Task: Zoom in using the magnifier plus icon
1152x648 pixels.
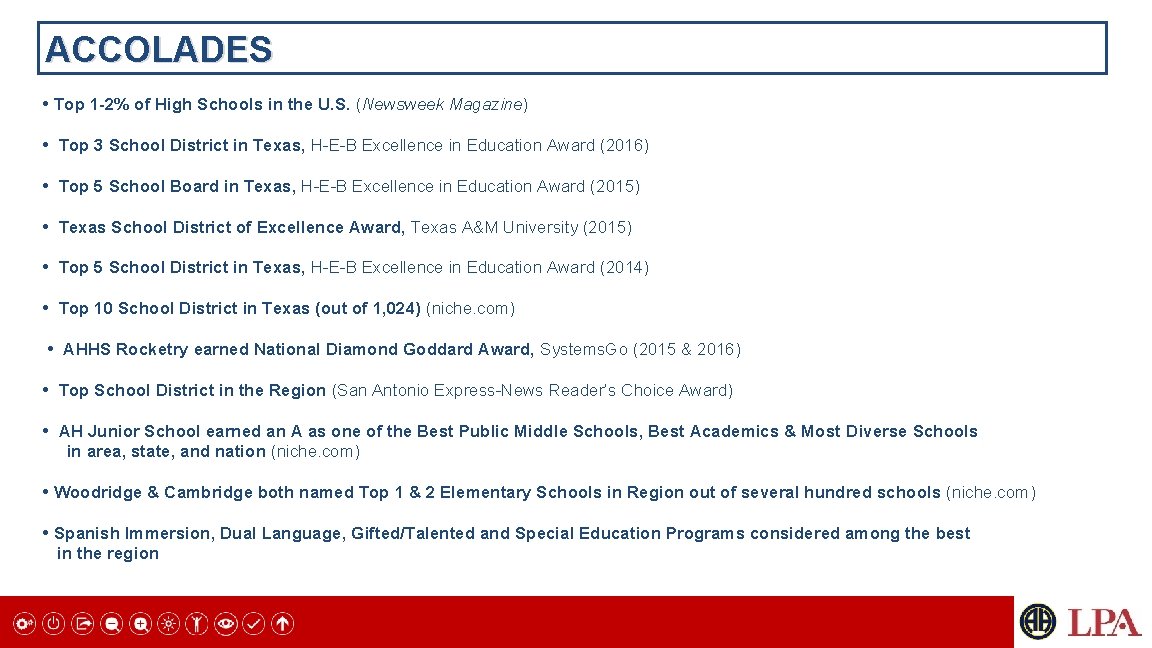Action: (x=140, y=624)
